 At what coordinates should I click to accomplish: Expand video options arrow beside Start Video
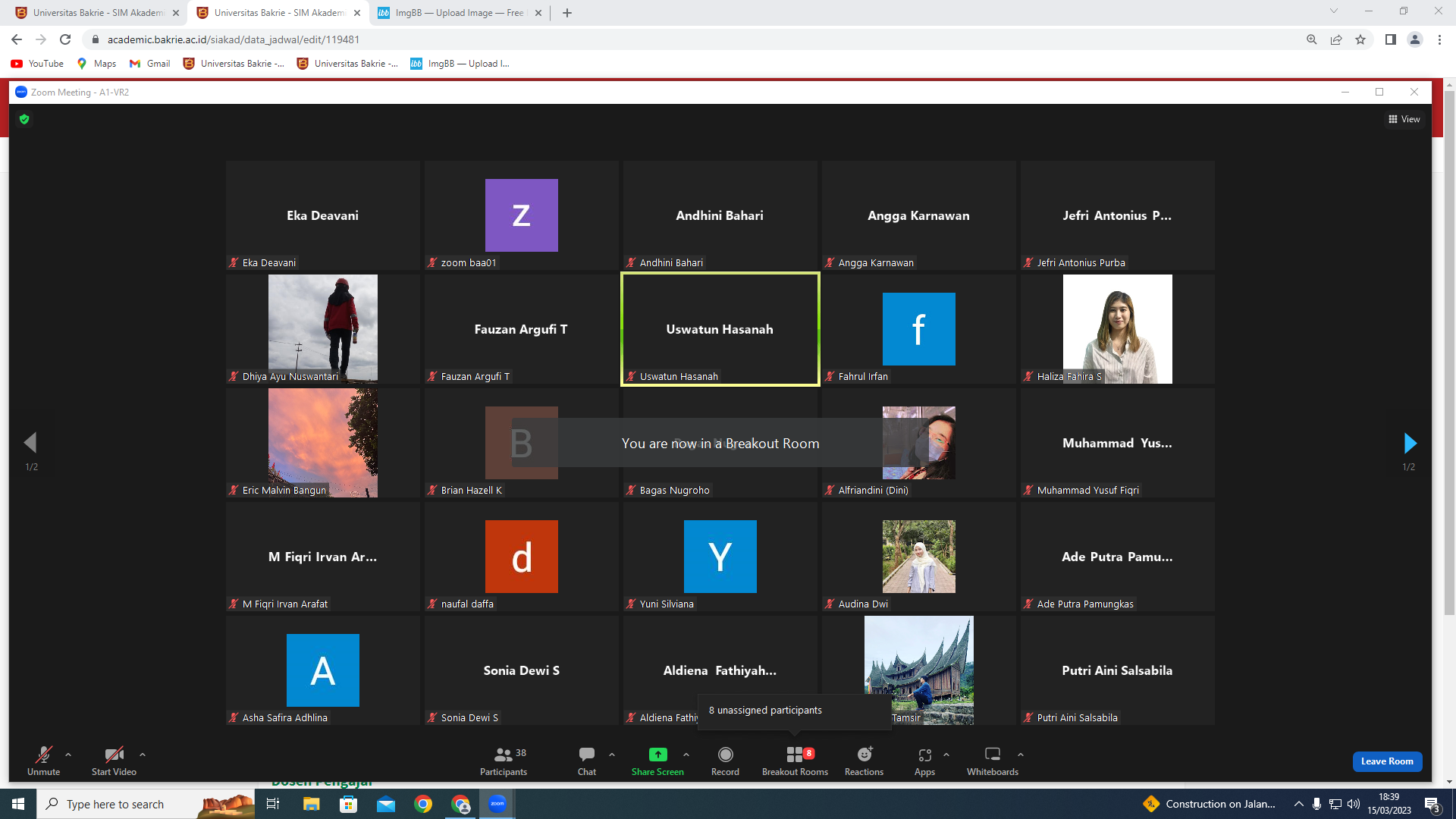pyautogui.click(x=143, y=755)
